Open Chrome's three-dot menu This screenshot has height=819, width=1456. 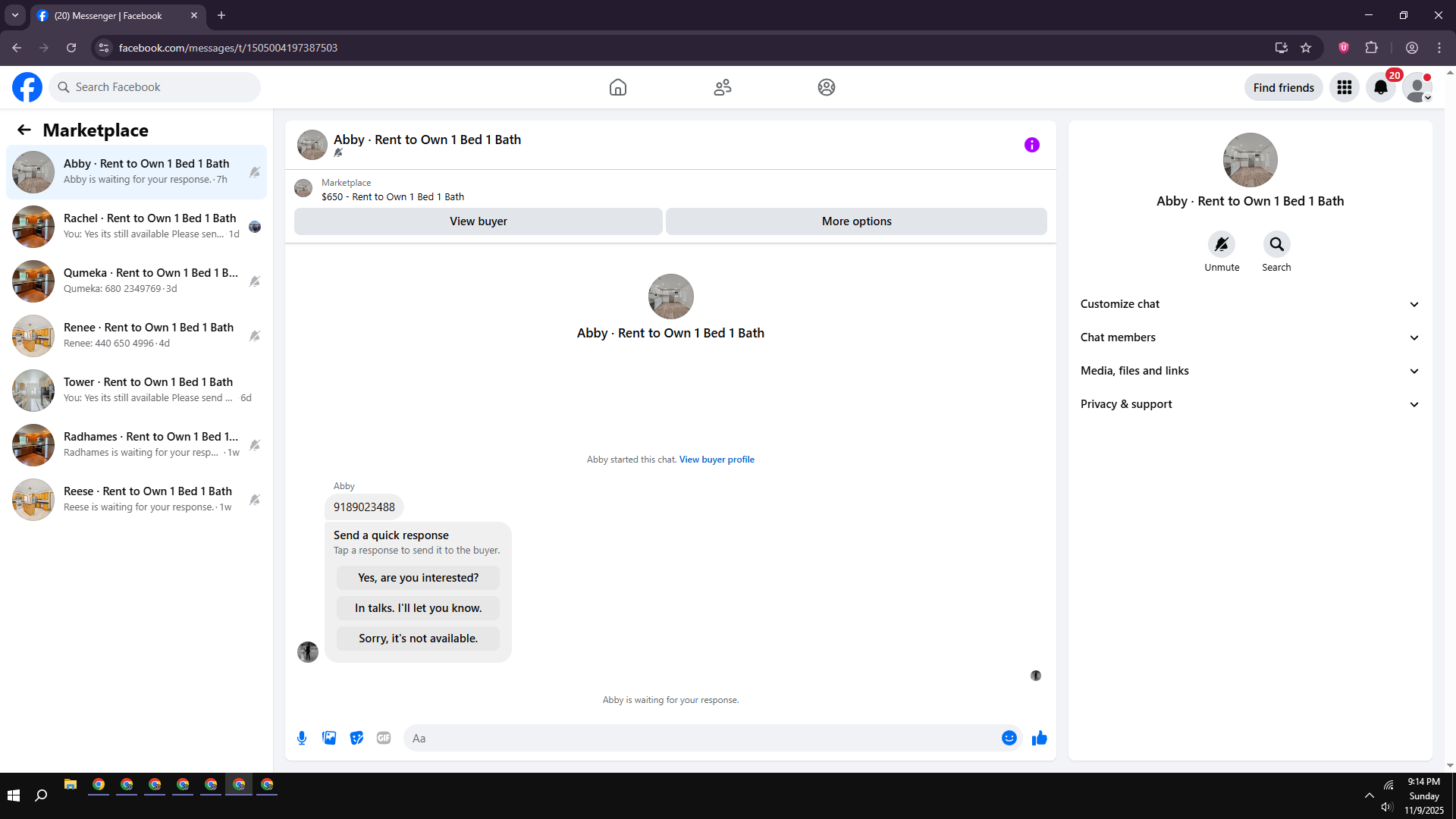[1439, 48]
